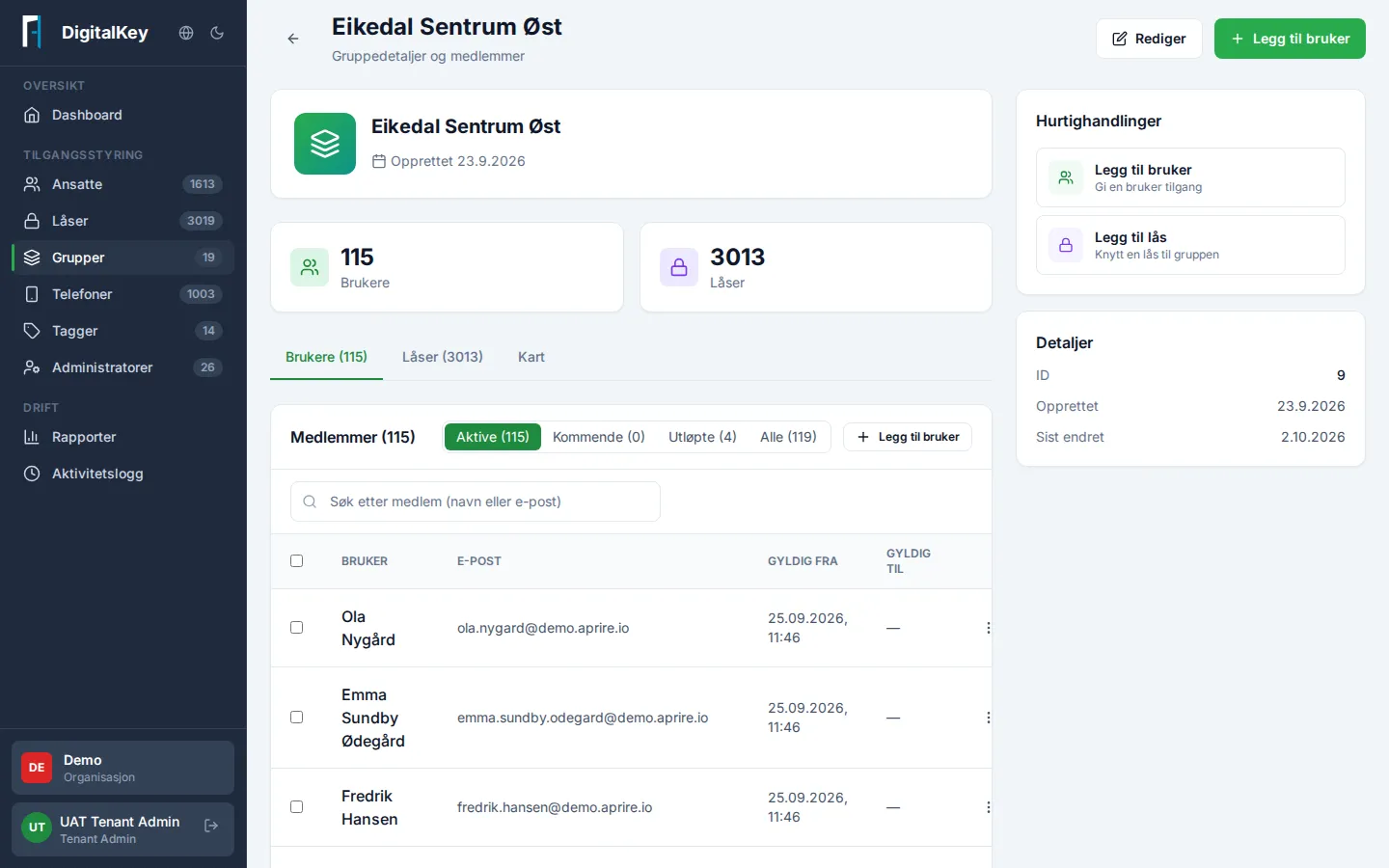Screen dimensions: 1389x868
Task: Click the back arrow icon
Action: coord(293,39)
